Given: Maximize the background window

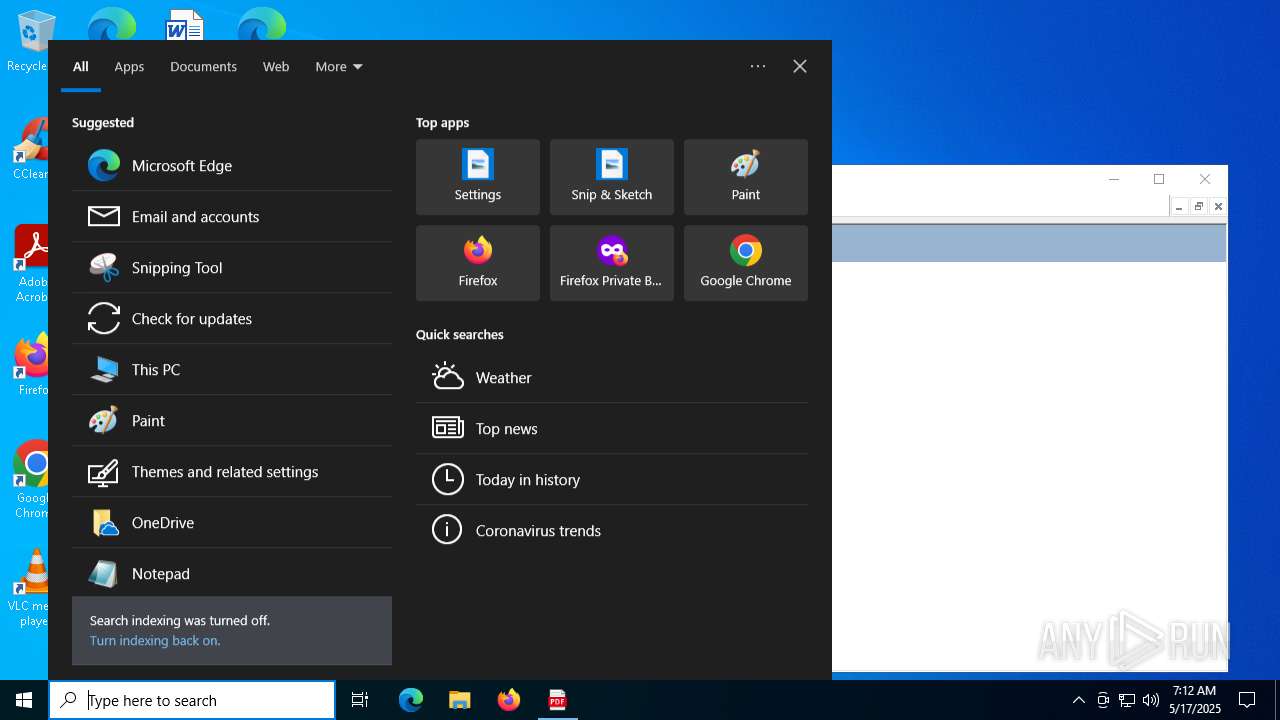Looking at the screenshot, I should click(1159, 179).
